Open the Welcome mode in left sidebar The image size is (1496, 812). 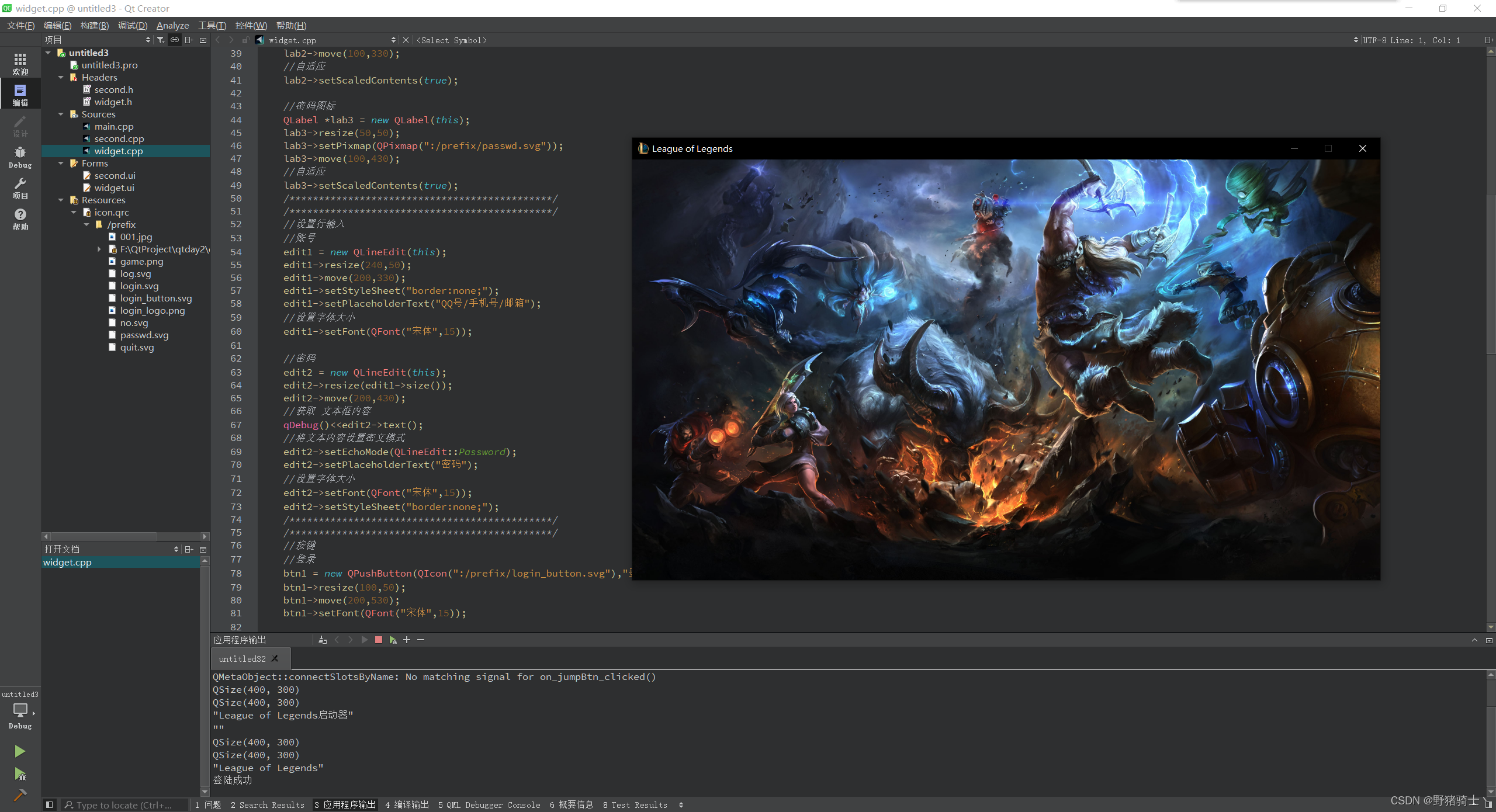[20, 64]
